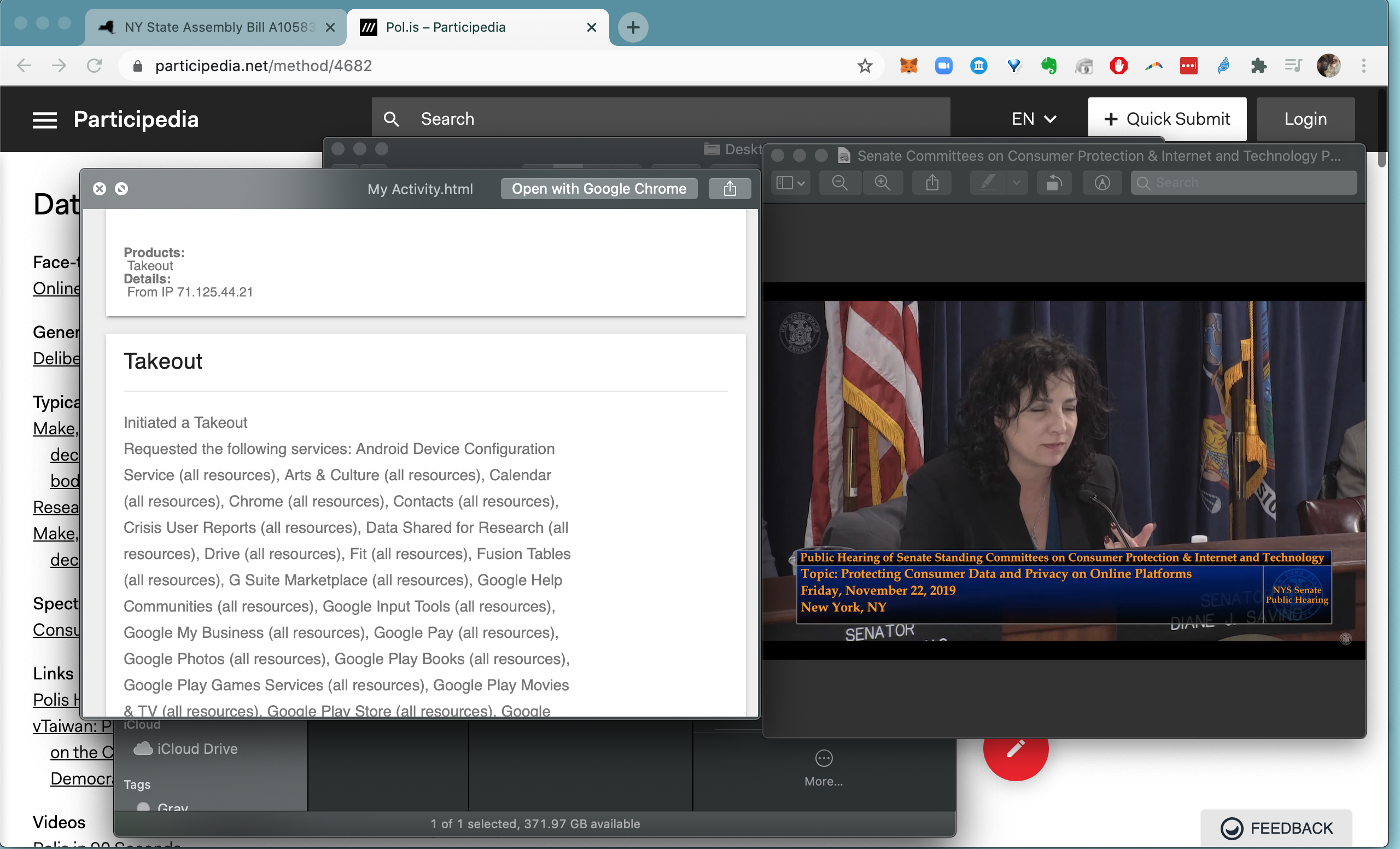
Task: Click the Evernote elephant extension icon
Action: [1048, 66]
